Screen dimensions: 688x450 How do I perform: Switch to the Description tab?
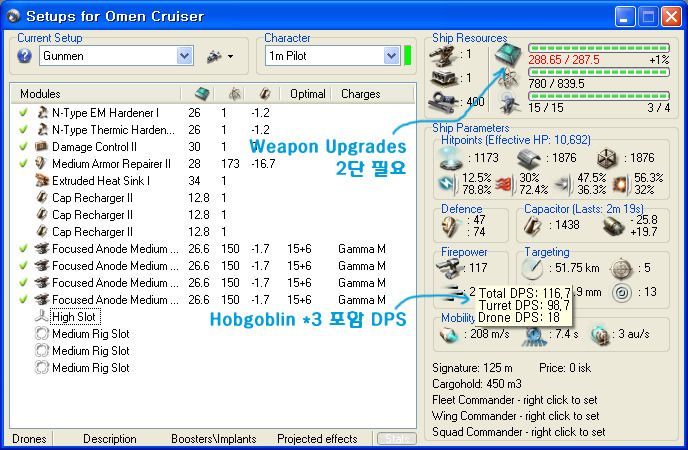pos(110,439)
